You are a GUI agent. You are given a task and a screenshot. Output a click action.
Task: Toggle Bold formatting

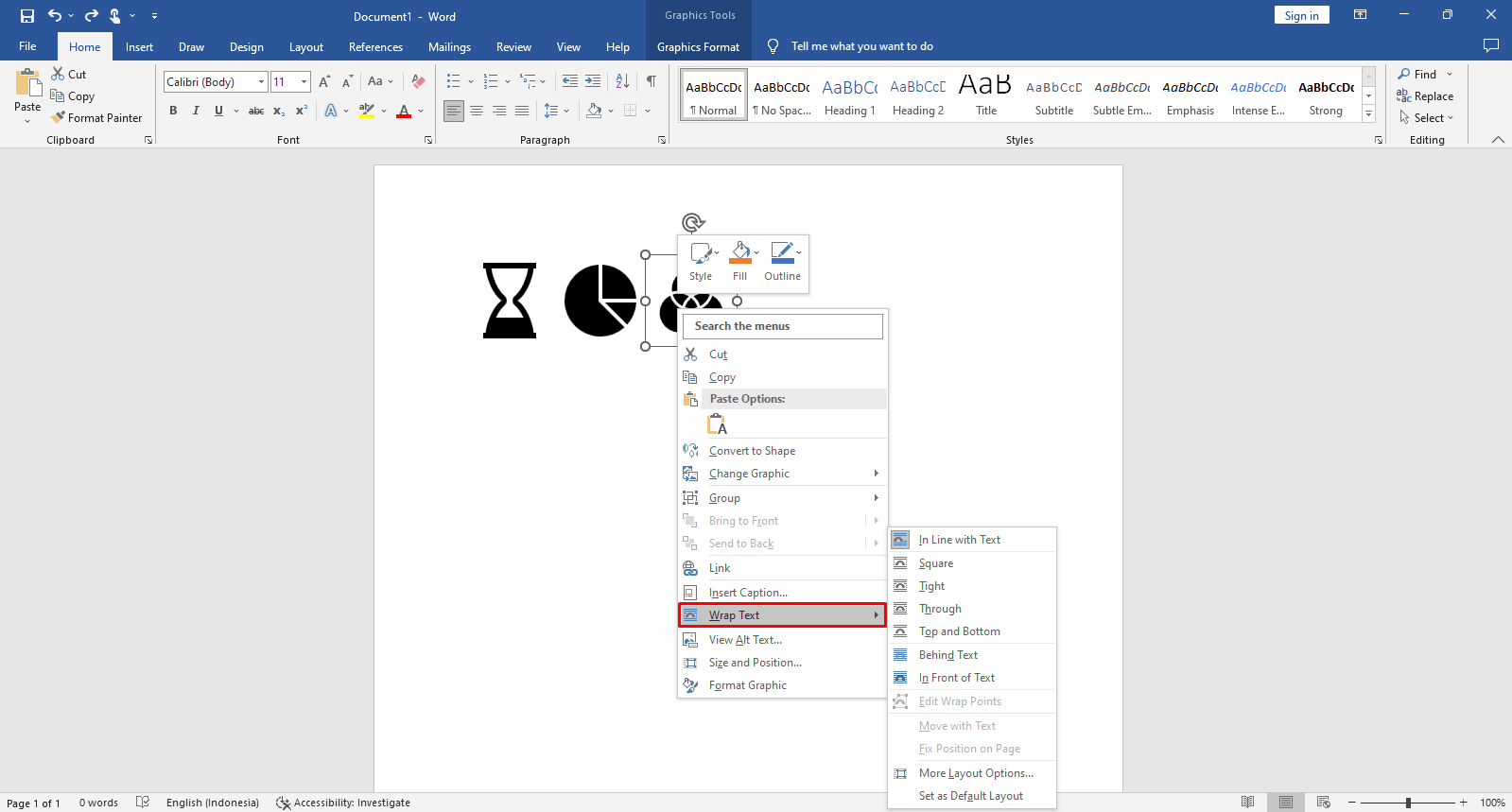point(173,111)
